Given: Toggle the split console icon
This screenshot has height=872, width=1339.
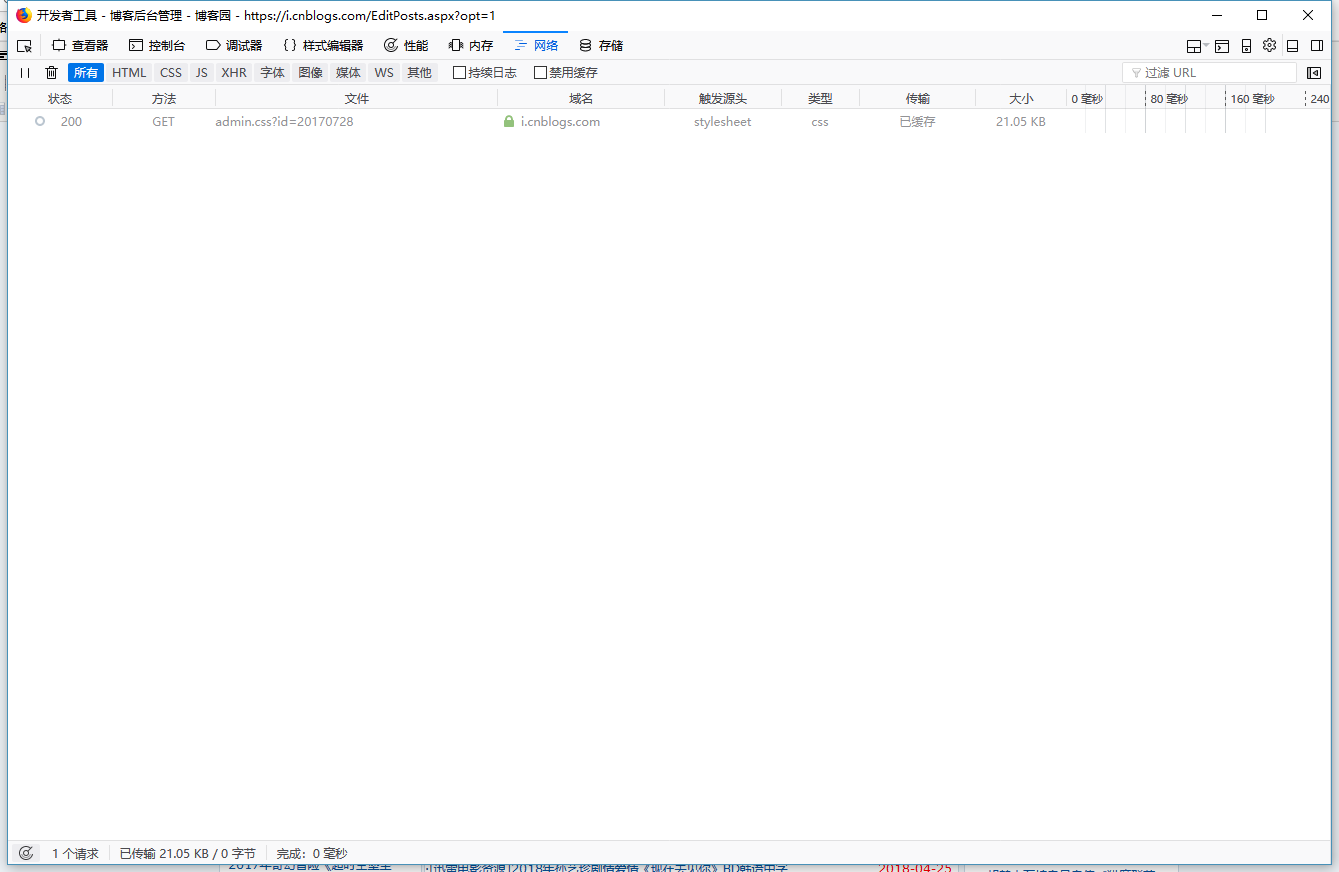Looking at the screenshot, I should (1222, 46).
